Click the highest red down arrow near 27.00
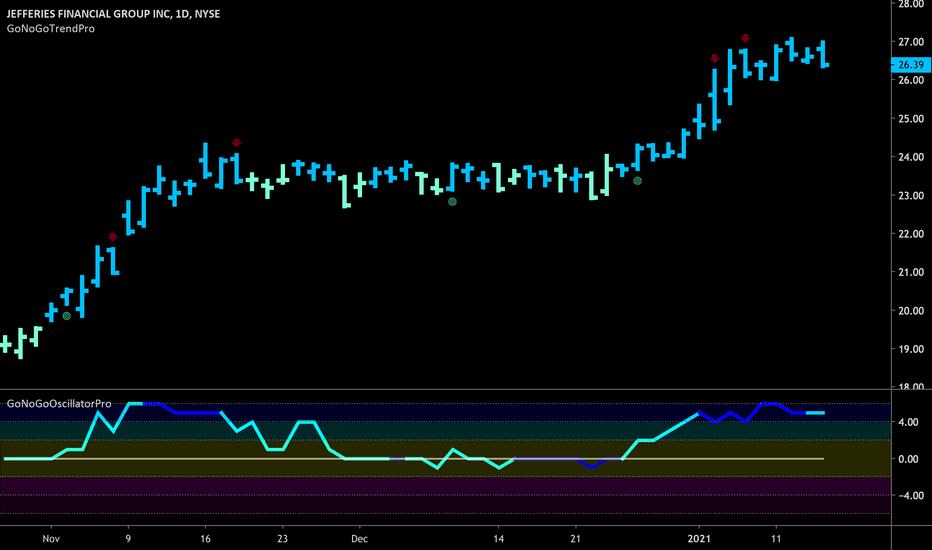This screenshot has height=550, width=932. point(745,39)
